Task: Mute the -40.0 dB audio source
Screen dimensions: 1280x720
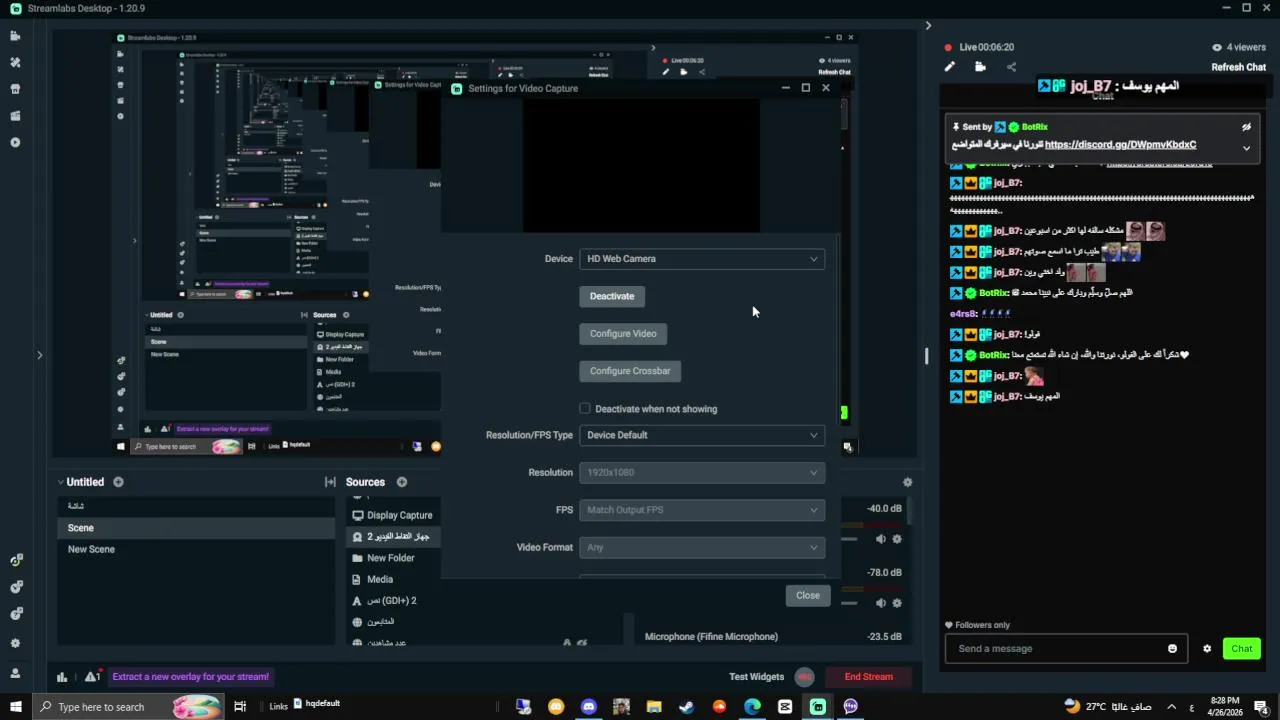Action: (x=880, y=539)
